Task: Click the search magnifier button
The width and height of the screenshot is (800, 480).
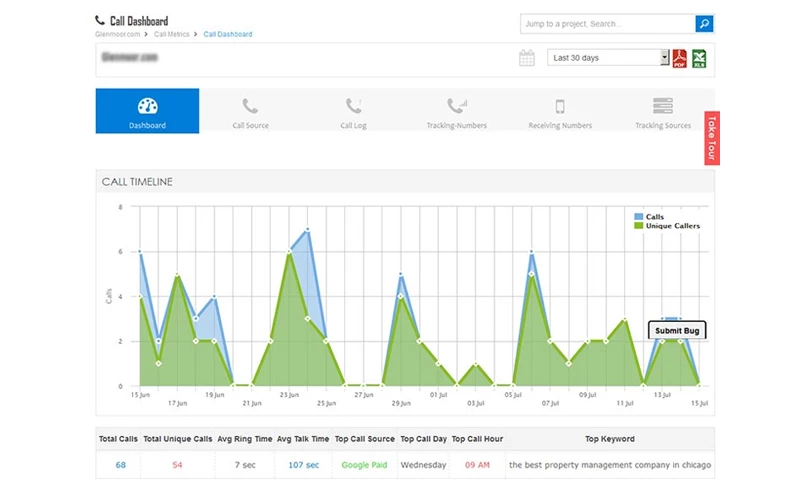Action: pyautogui.click(x=704, y=23)
